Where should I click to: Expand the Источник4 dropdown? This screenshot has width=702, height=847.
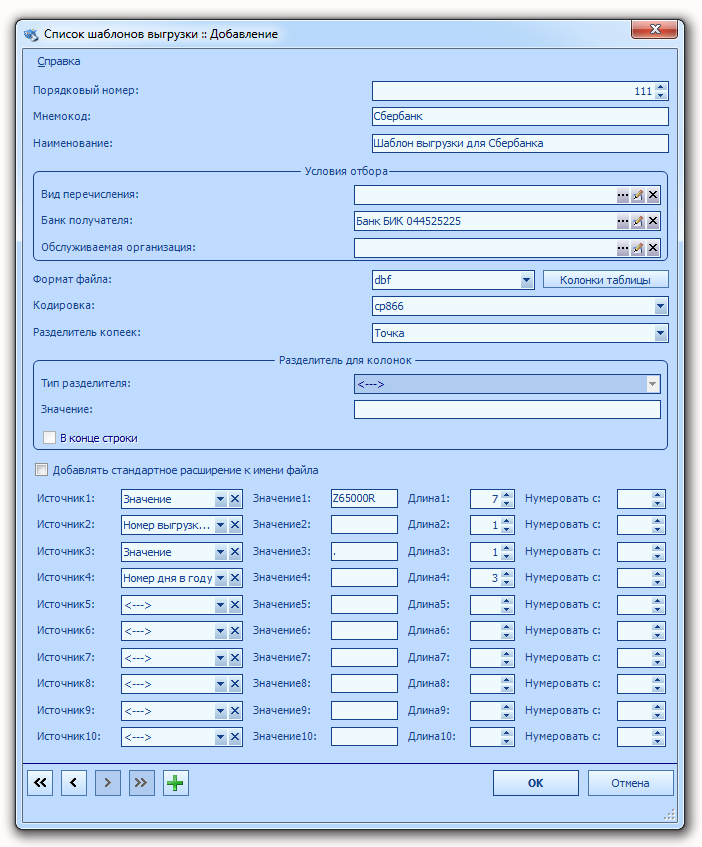[x=220, y=578]
